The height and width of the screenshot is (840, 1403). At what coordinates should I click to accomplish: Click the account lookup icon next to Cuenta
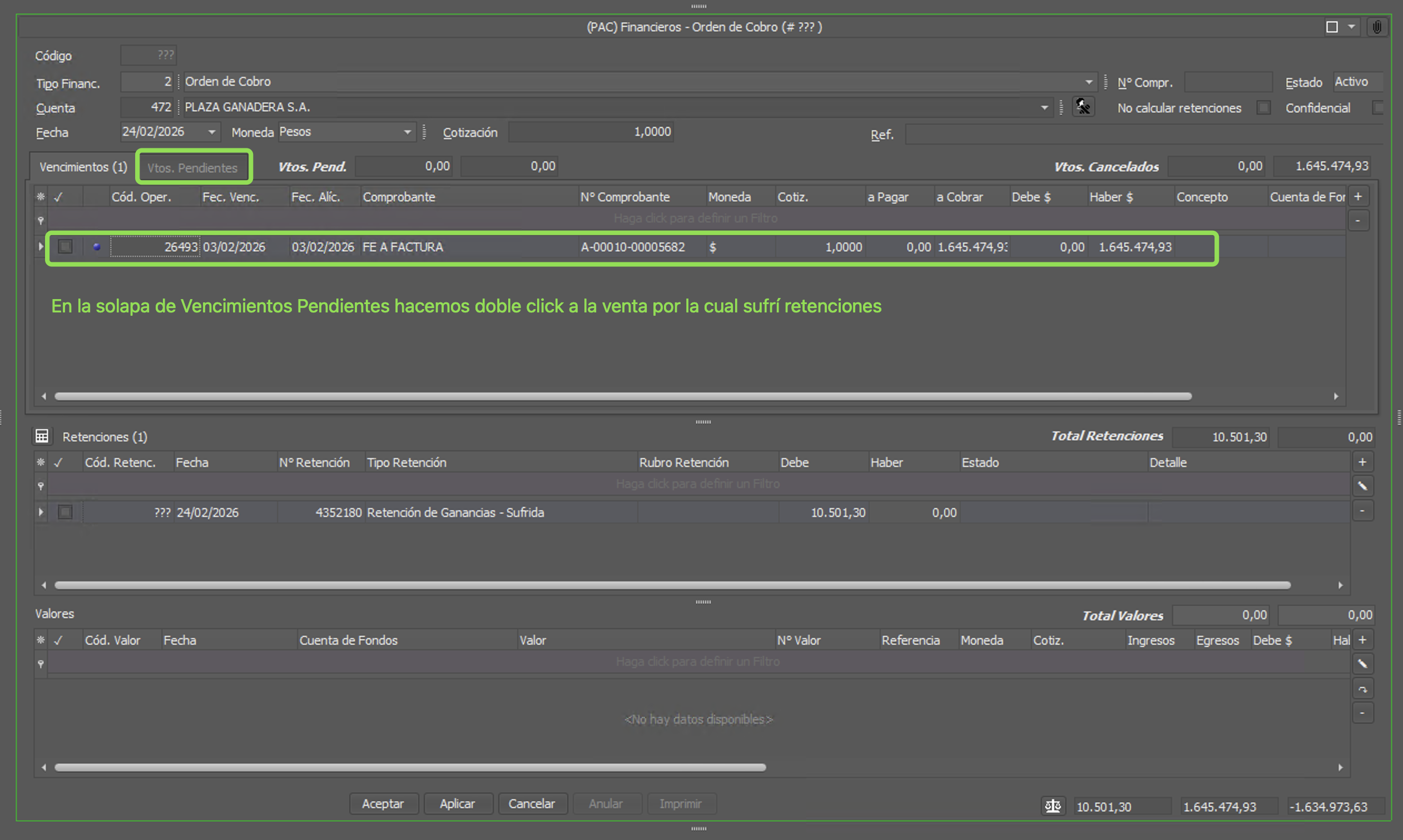[x=1083, y=107]
